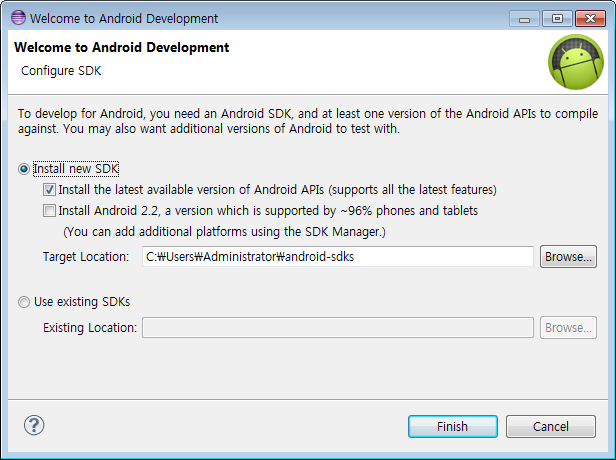616x460 pixels.
Task: Maximize the dialog window
Action: [x=557, y=18]
